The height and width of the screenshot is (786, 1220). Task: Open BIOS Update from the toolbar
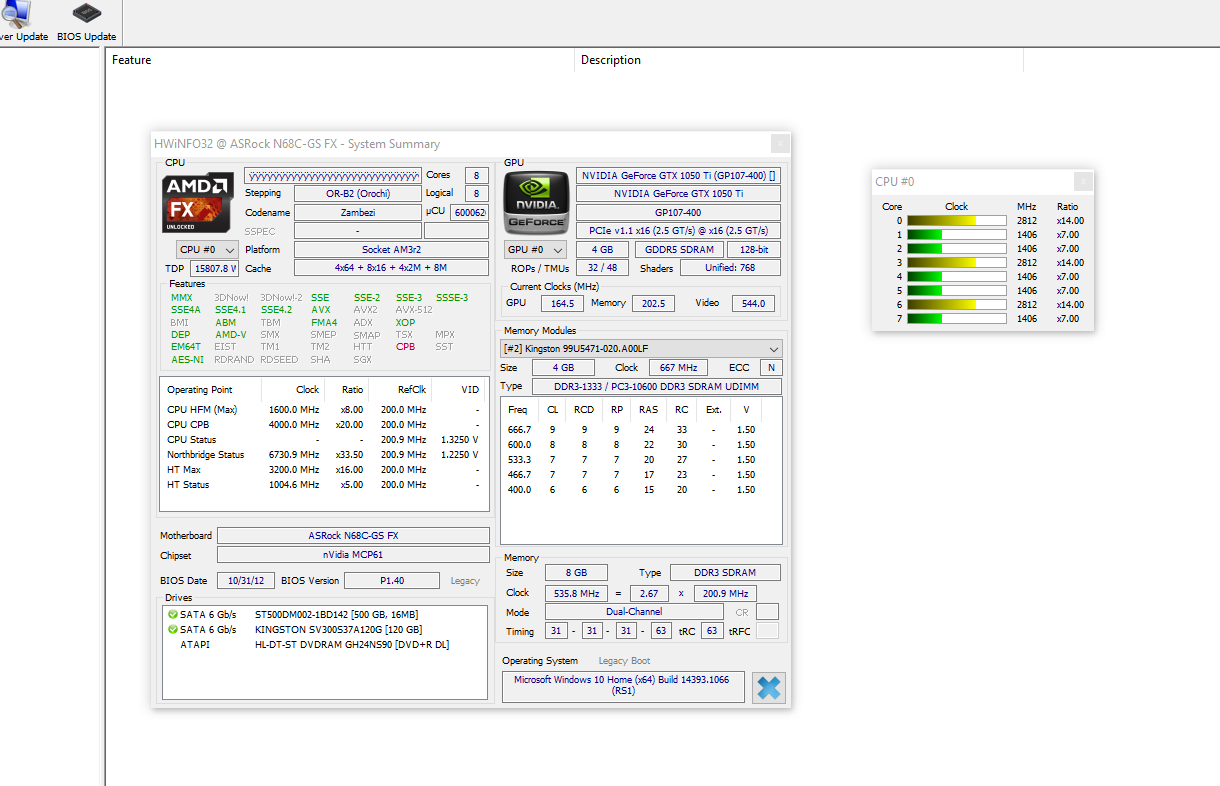tap(87, 22)
